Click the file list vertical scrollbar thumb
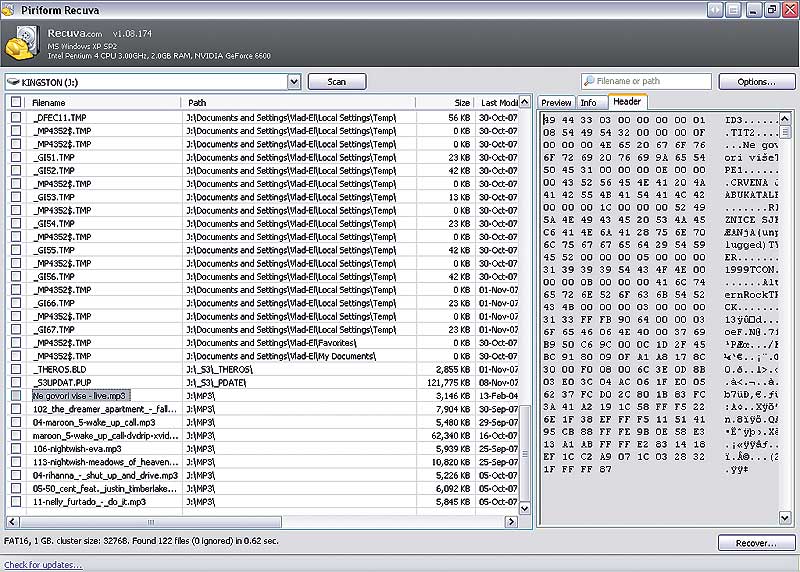Viewport: 800px width, 572px height. [x=524, y=454]
